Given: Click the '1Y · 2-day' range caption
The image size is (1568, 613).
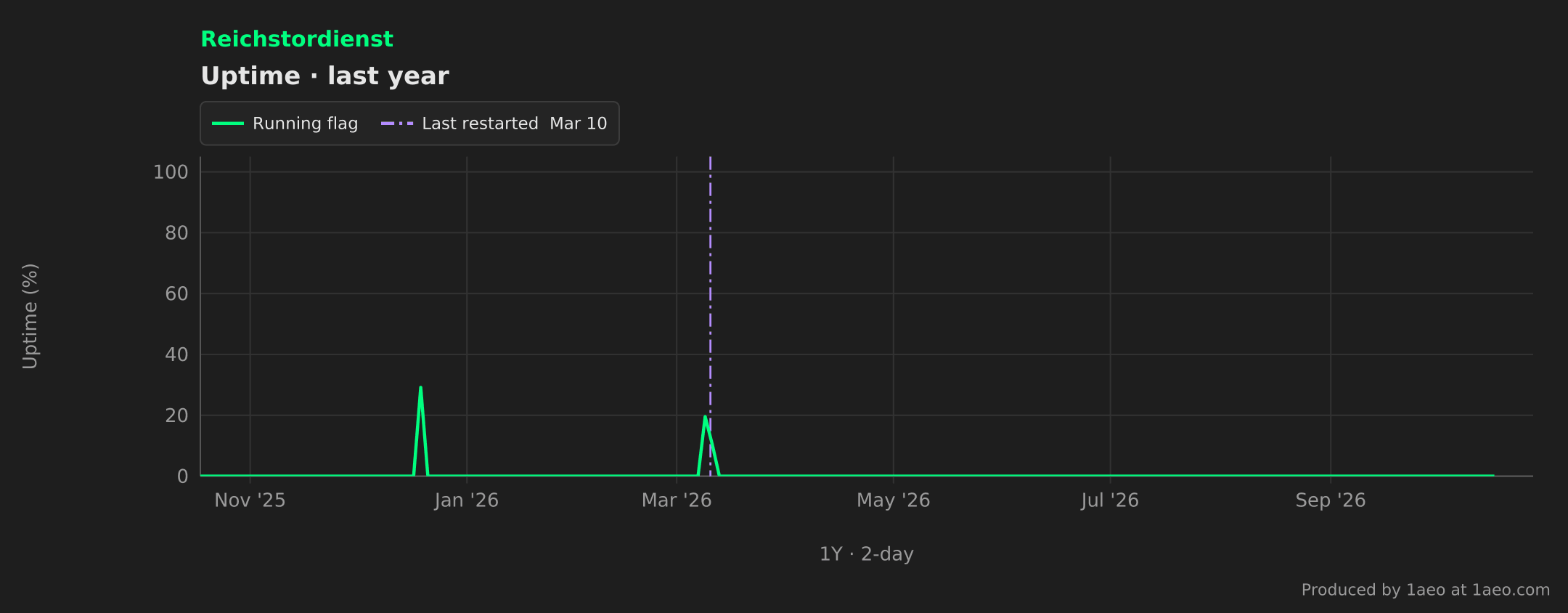Looking at the screenshot, I should click(x=866, y=554).
